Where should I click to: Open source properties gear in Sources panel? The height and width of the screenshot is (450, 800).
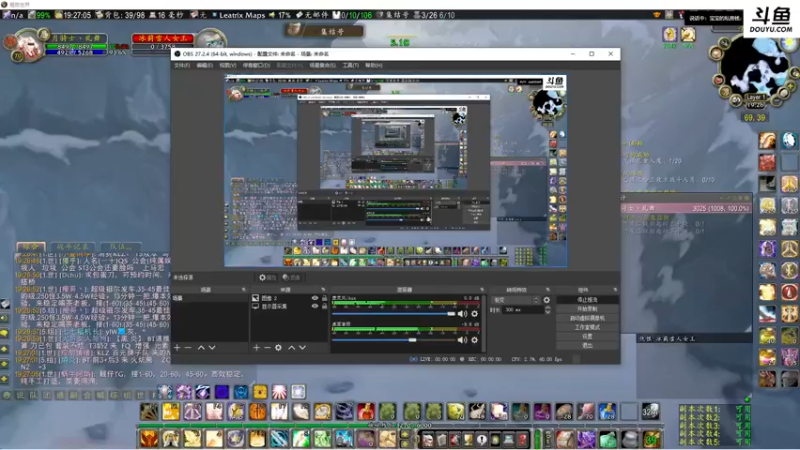279,347
